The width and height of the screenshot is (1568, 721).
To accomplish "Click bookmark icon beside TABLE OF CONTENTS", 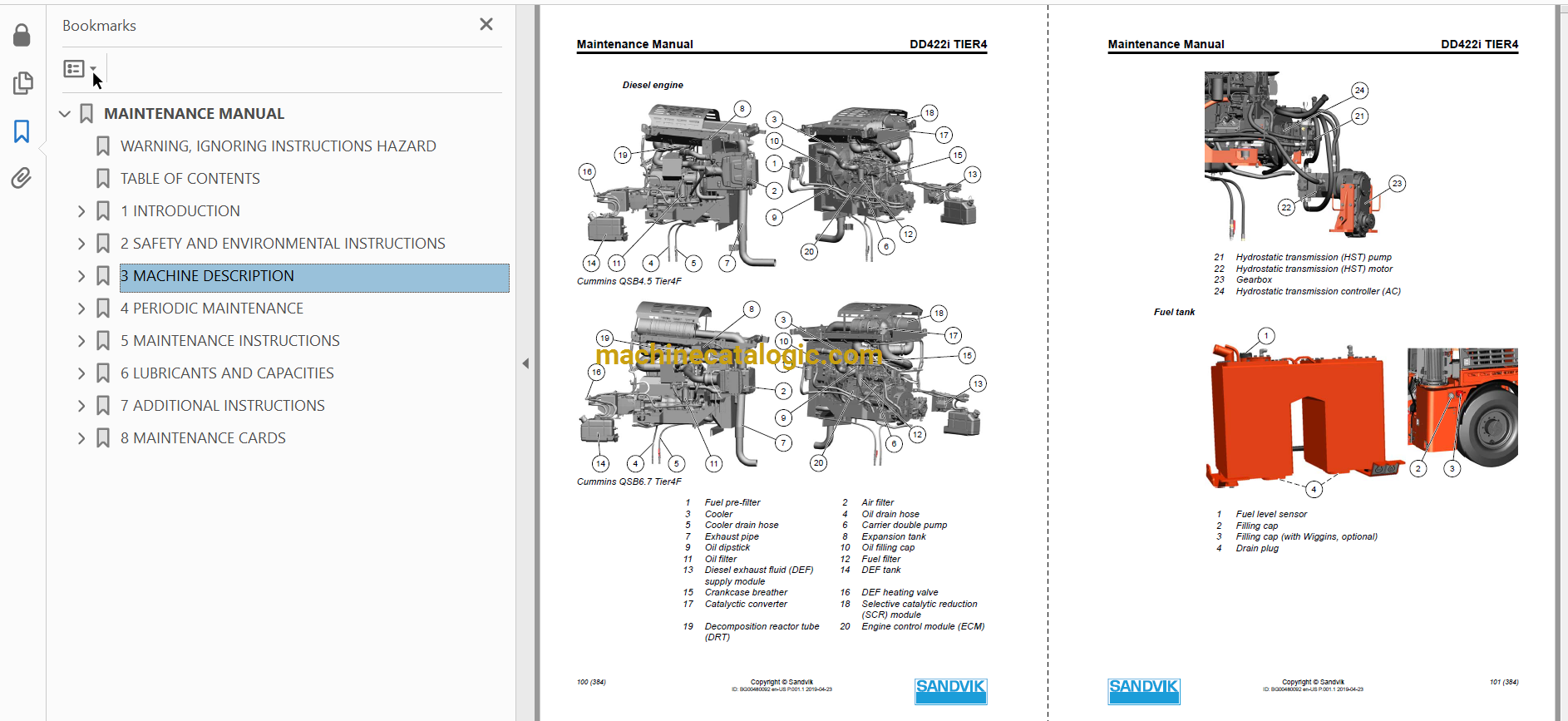I will point(103,179).
